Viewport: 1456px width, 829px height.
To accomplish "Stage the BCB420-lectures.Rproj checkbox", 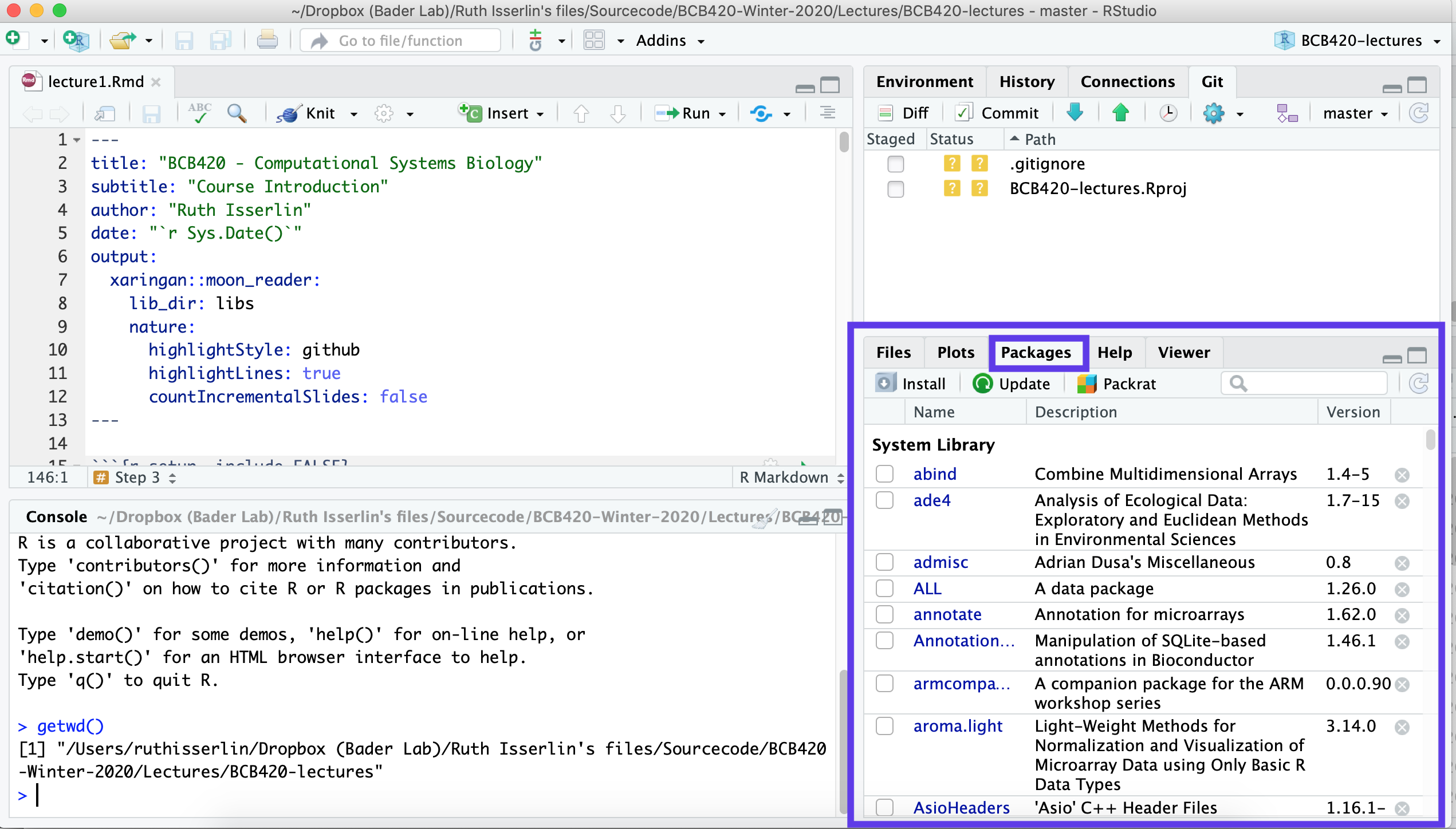I will 895,188.
